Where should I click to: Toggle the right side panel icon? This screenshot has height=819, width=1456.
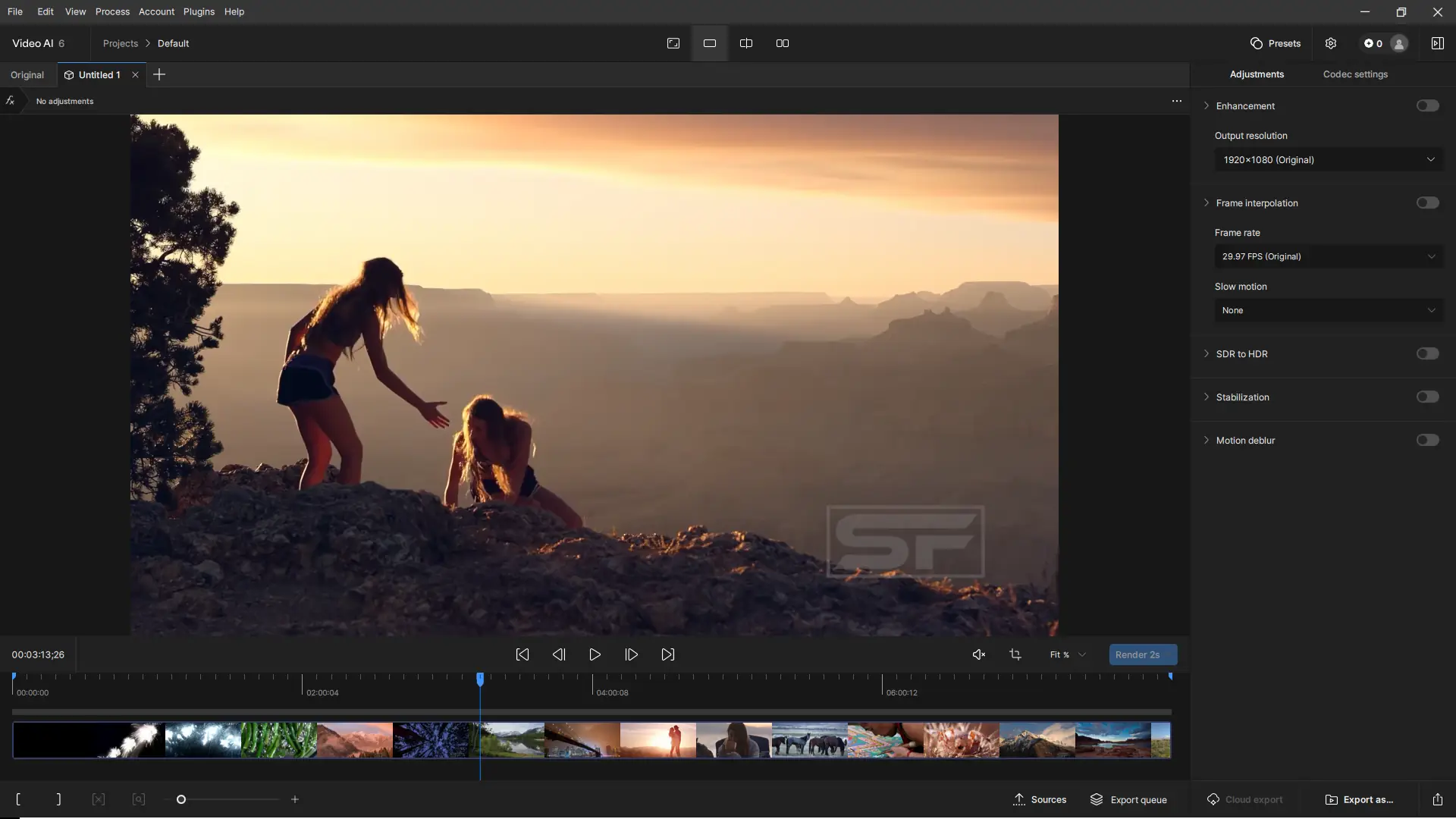[1437, 43]
